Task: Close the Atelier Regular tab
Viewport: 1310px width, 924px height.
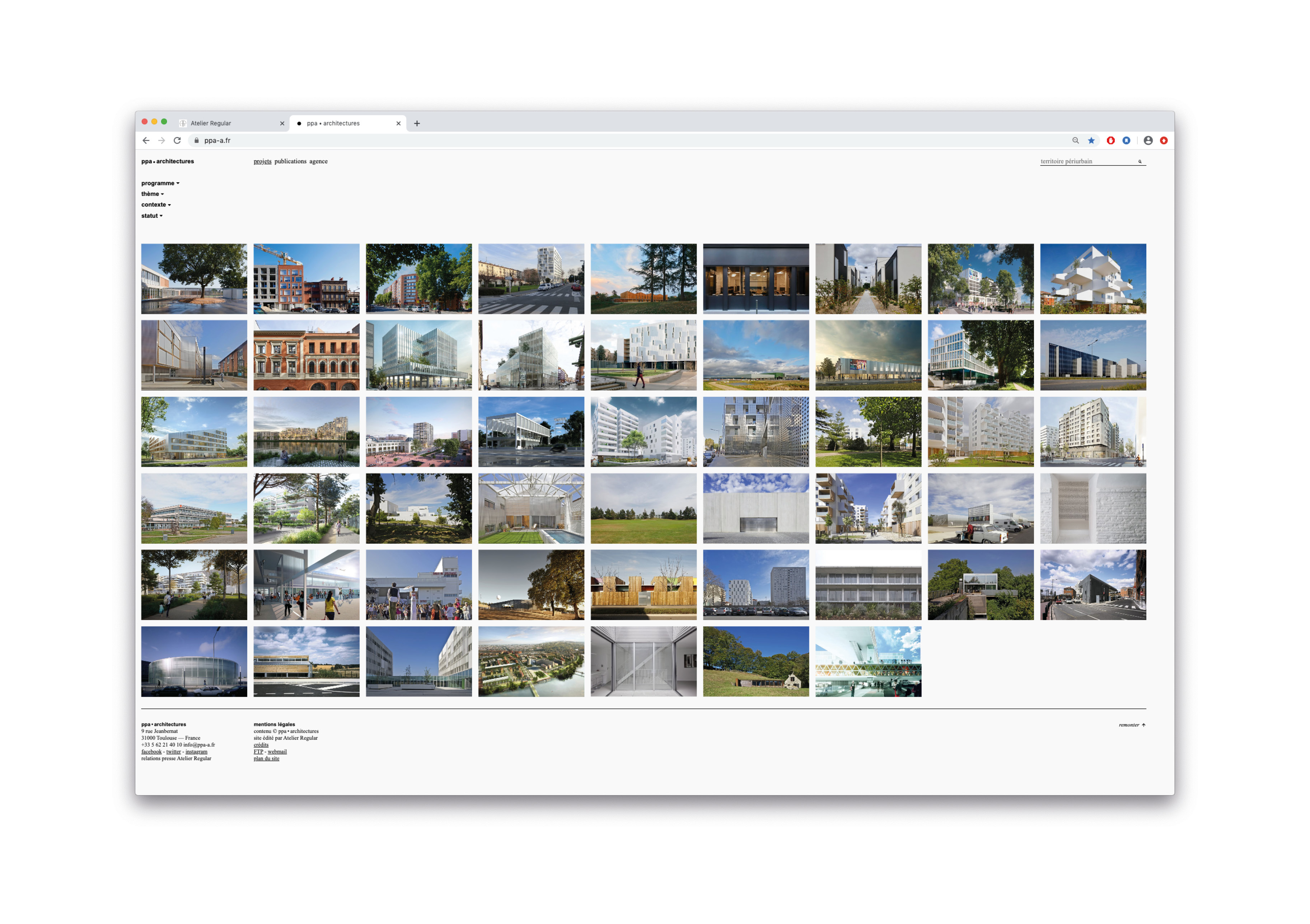Action: tap(282, 123)
